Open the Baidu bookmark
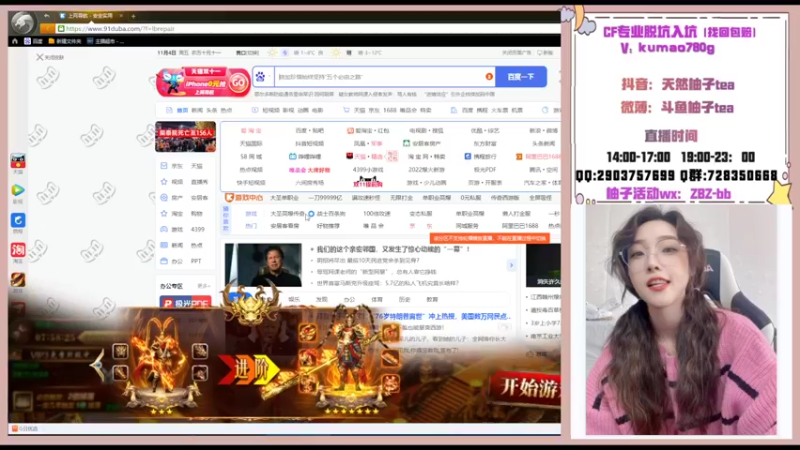 [33, 41]
